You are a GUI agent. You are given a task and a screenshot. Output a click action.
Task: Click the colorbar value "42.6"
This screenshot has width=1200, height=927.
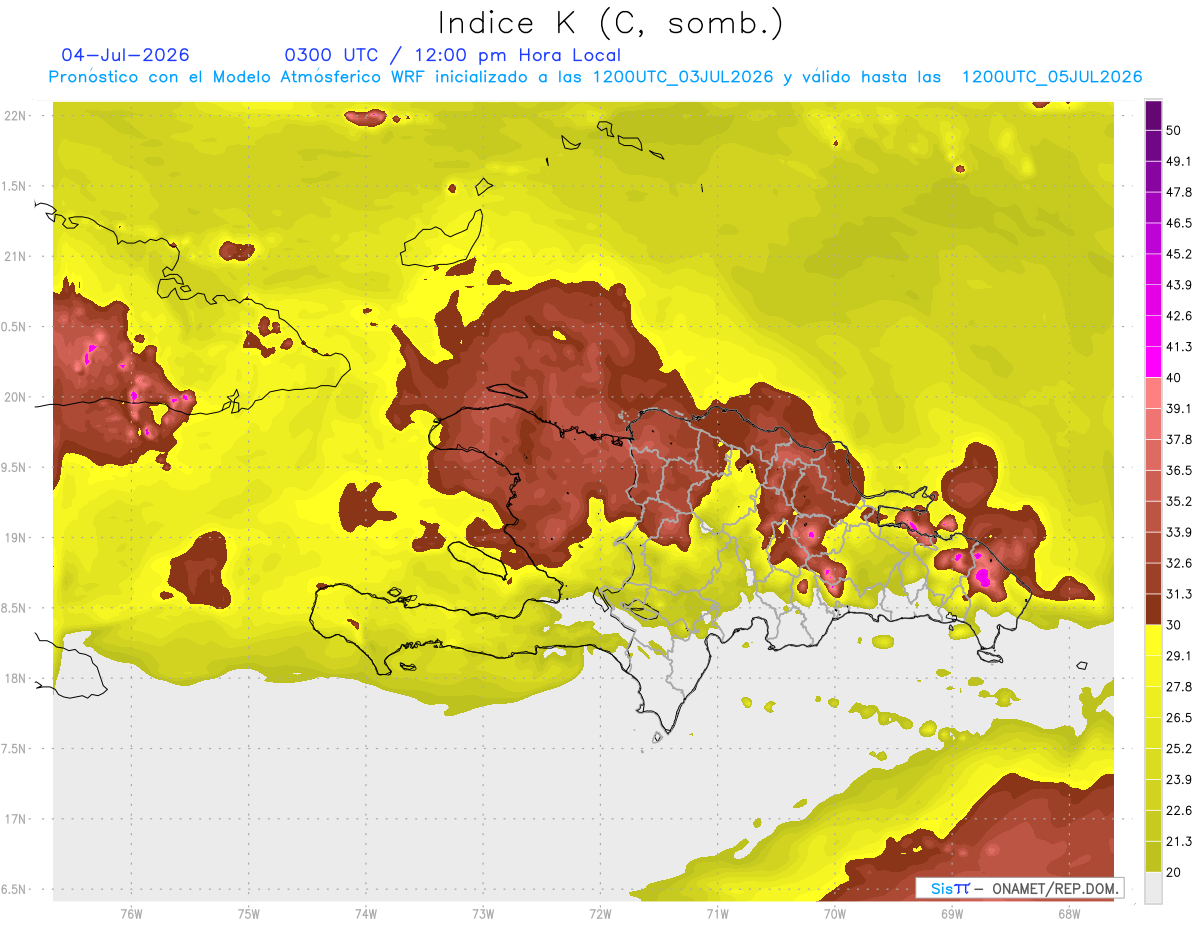tap(1178, 316)
